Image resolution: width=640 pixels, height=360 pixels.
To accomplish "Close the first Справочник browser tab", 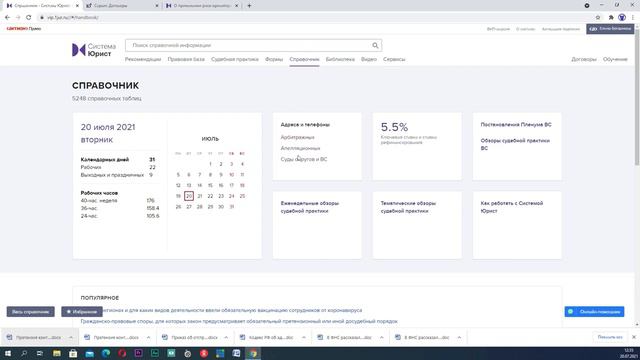I will [77, 6].
